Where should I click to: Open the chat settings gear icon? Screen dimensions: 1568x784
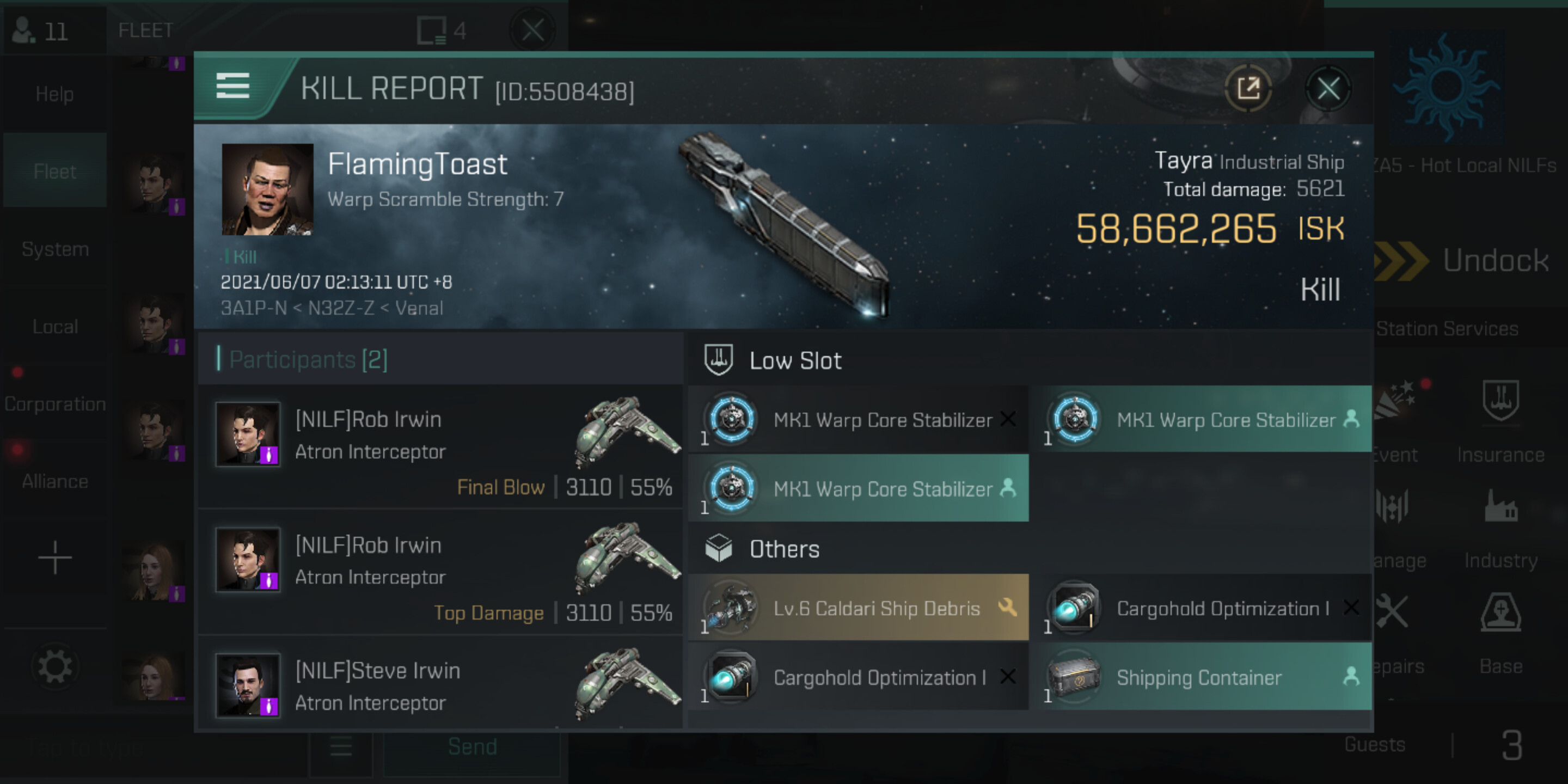[x=55, y=666]
